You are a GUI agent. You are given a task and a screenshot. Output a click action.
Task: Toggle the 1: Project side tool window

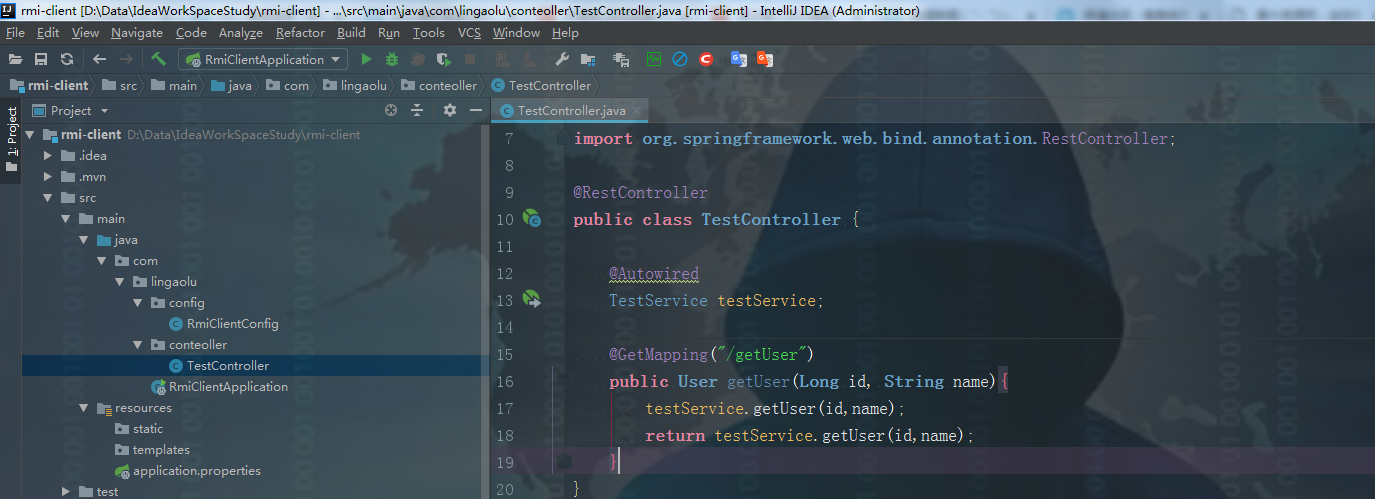[x=11, y=140]
